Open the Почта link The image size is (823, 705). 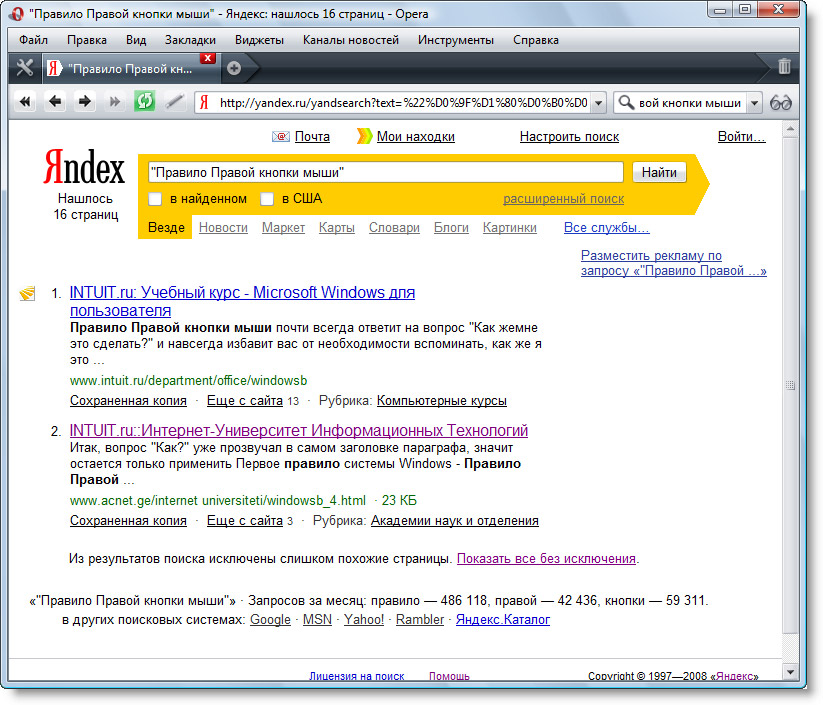(x=312, y=136)
